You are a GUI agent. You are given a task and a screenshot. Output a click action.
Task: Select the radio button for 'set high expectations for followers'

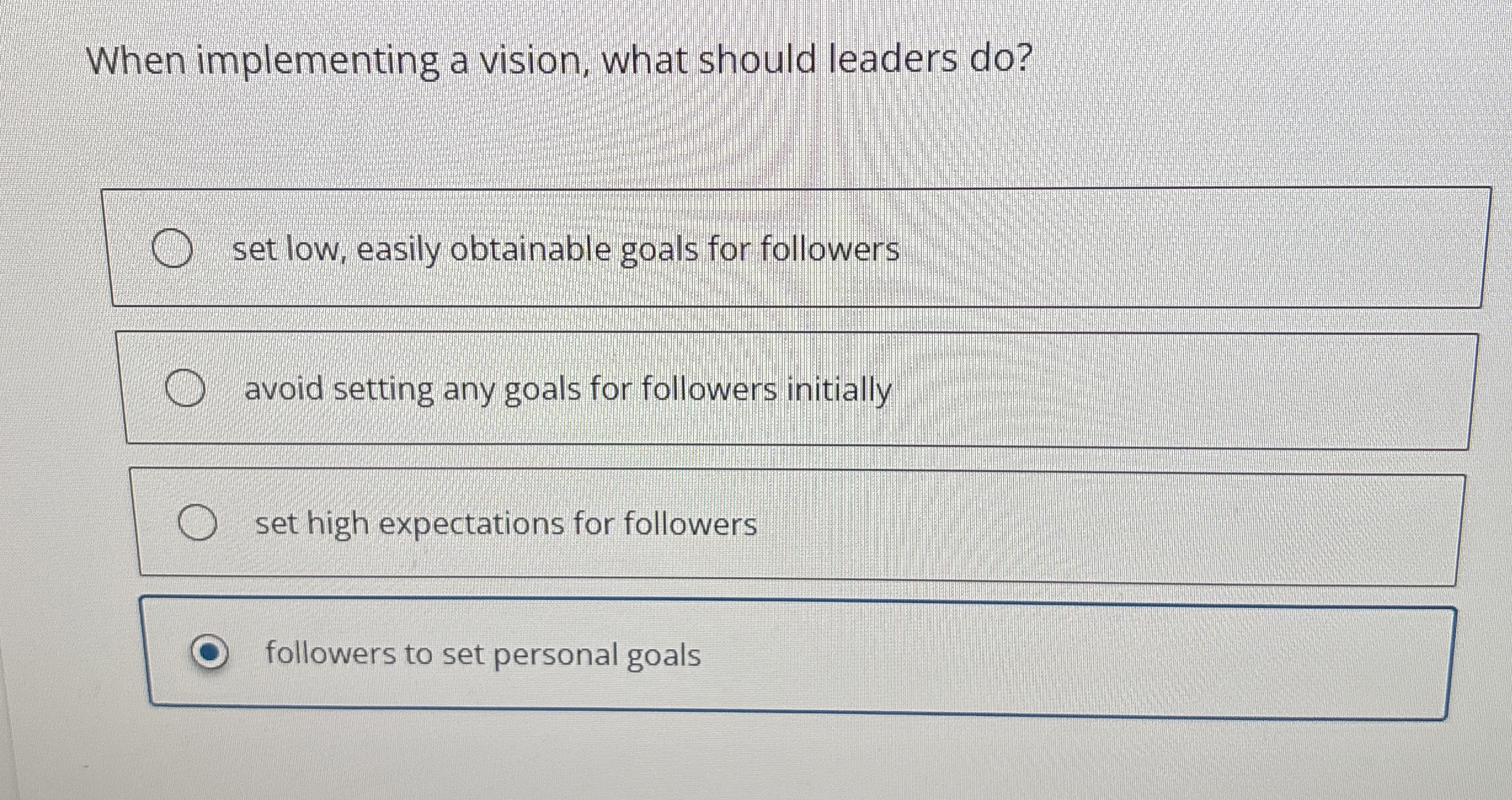point(199,523)
